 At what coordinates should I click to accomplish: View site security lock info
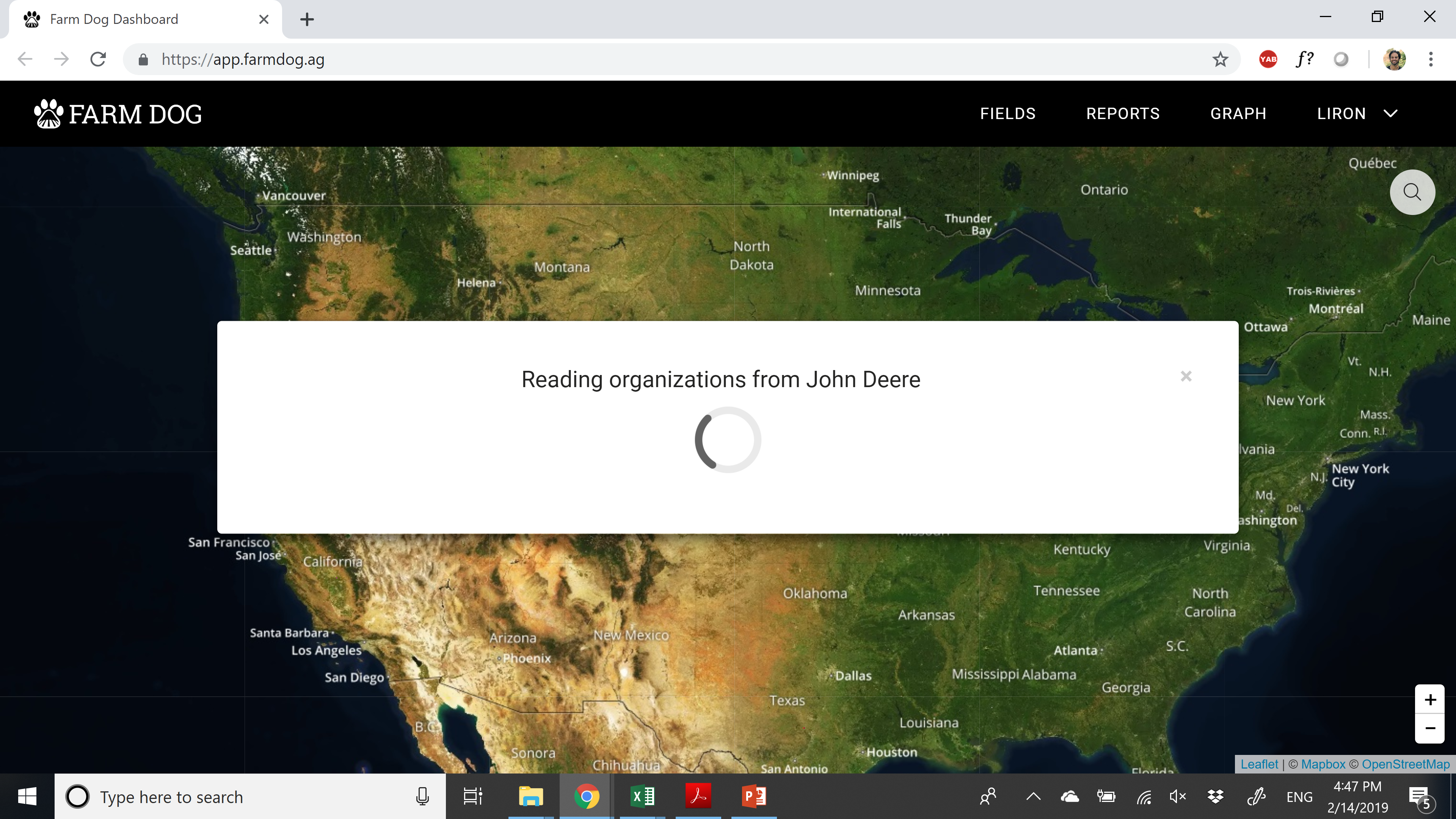click(143, 60)
